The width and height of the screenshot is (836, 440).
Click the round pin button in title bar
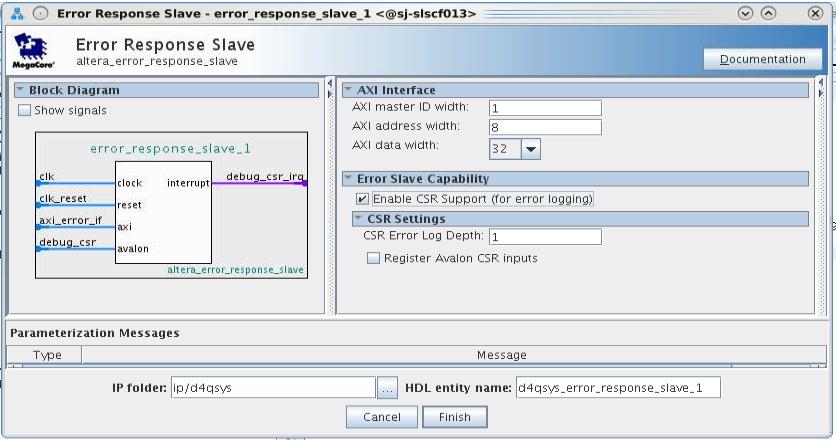(x=41, y=14)
